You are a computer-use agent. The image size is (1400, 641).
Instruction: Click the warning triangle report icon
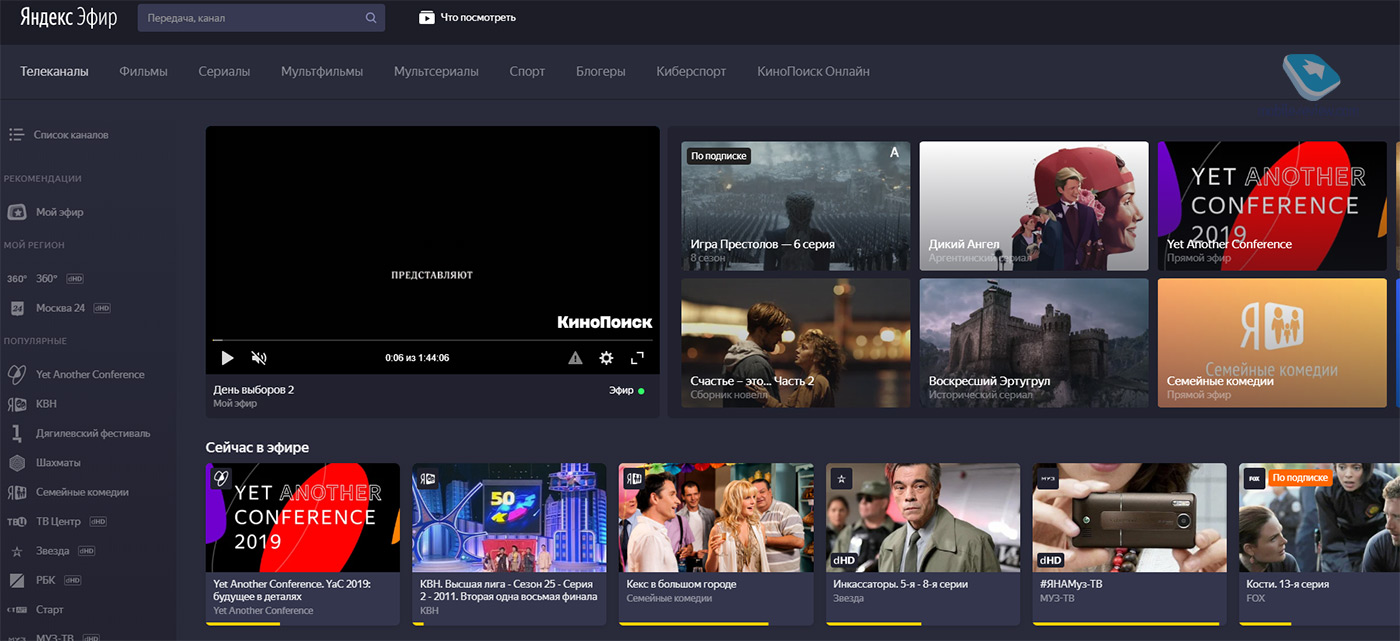pyautogui.click(x=575, y=358)
